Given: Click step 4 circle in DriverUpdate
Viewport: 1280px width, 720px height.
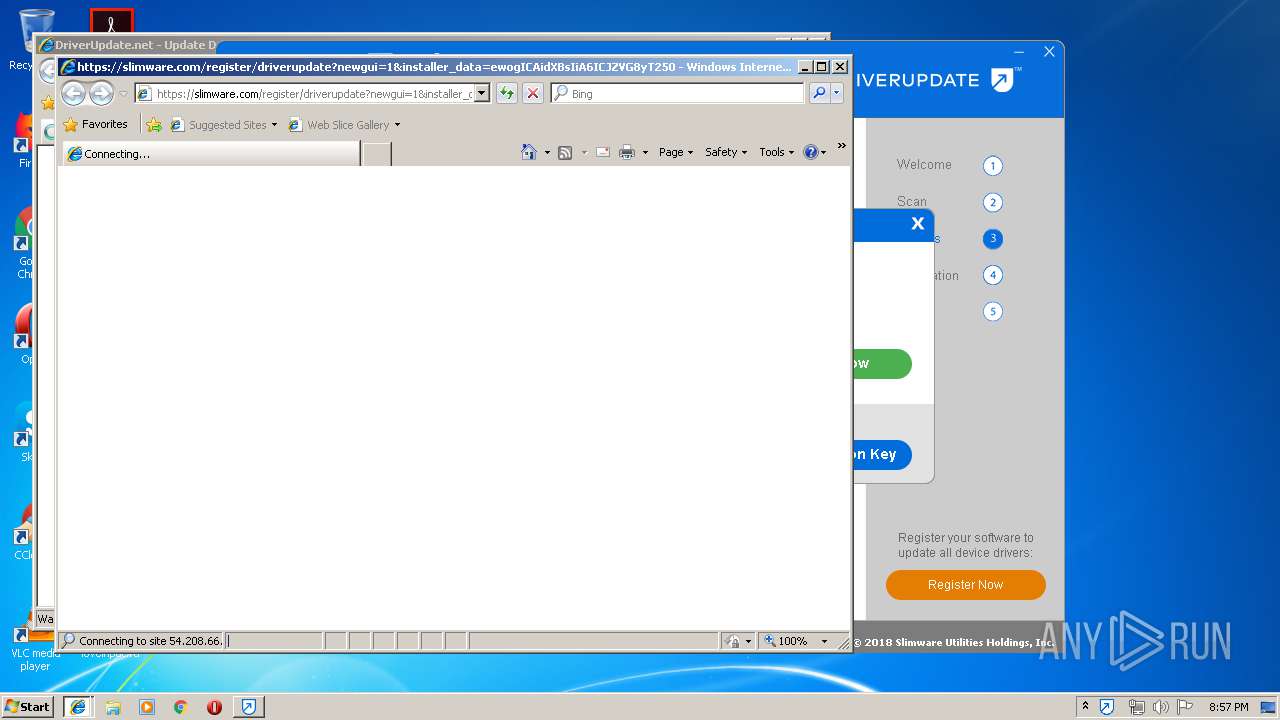Looking at the screenshot, I should point(992,275).
